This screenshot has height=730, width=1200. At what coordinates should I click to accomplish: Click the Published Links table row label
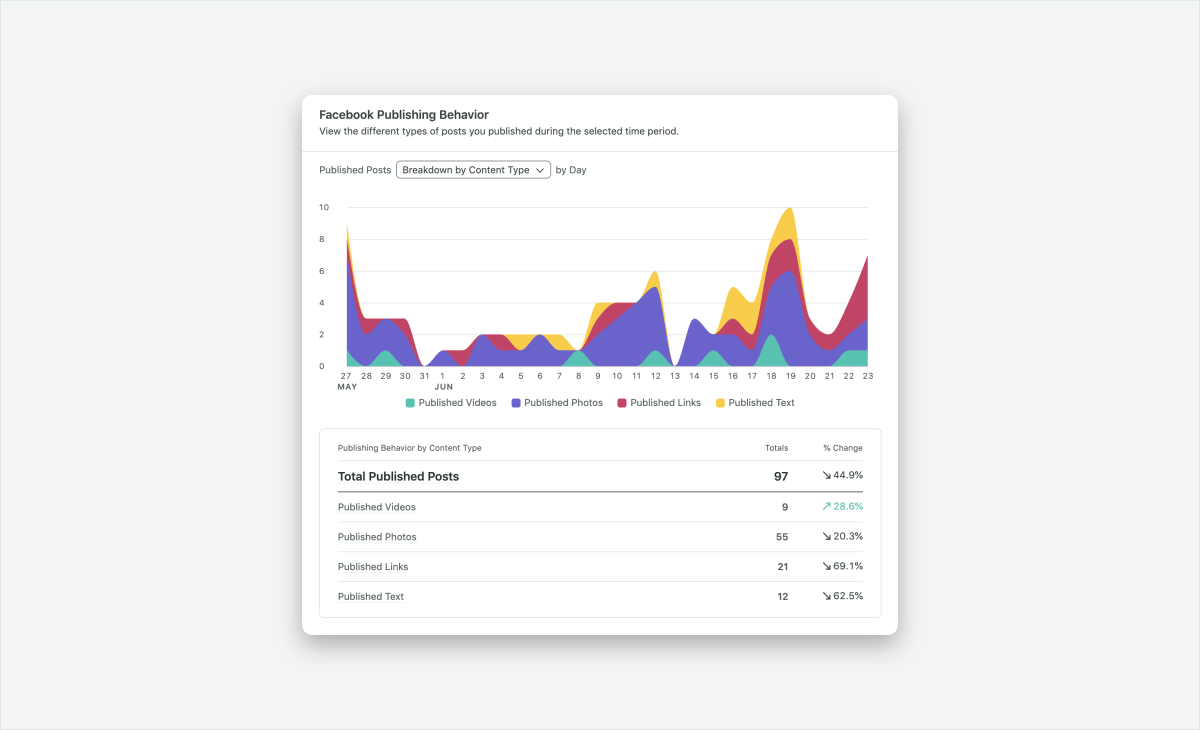373,567
